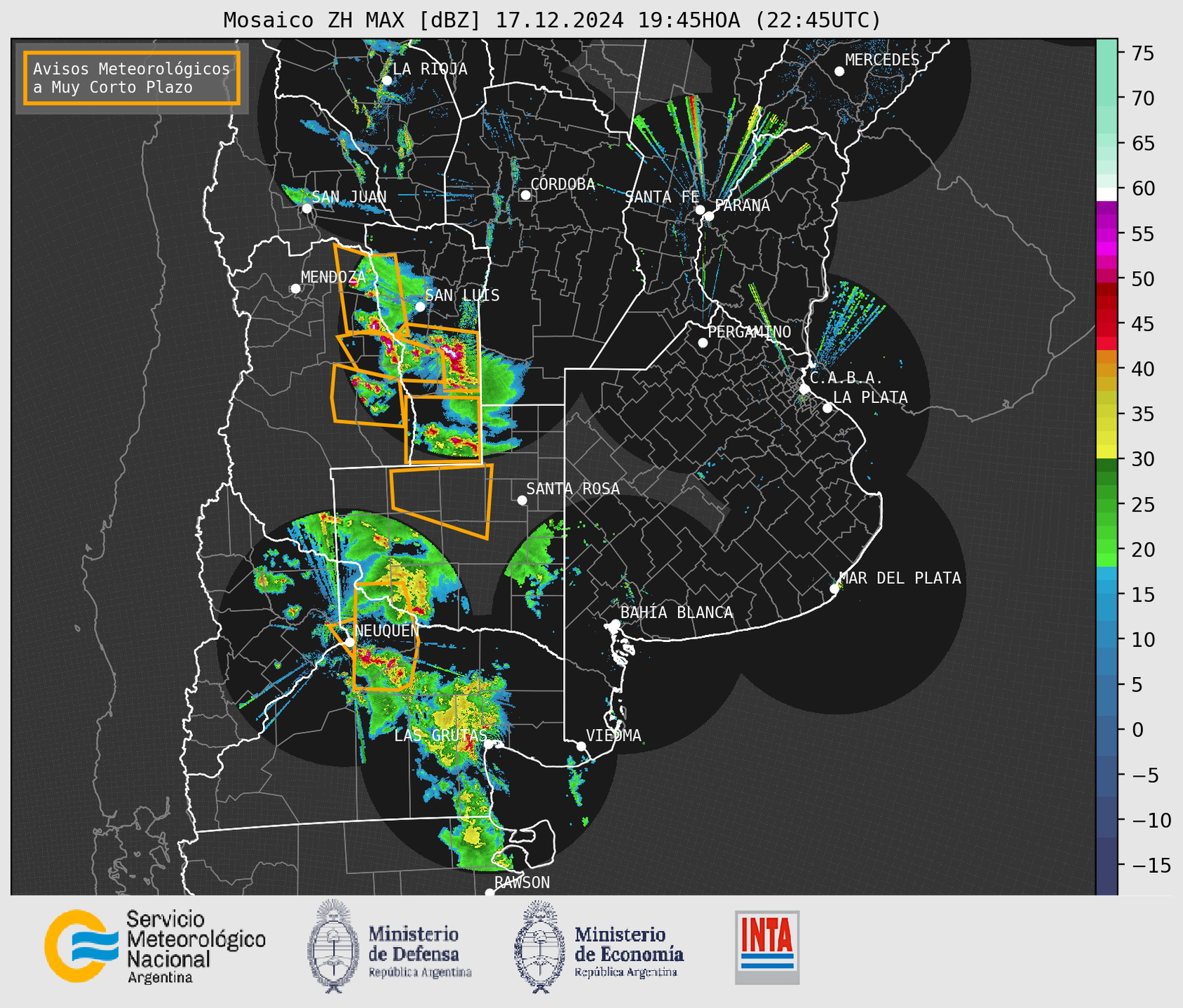This screenshot has width=1183, height=1008.
Task: Click the 40 value on the dBZ scale
Action: [x=1142, y=369]
